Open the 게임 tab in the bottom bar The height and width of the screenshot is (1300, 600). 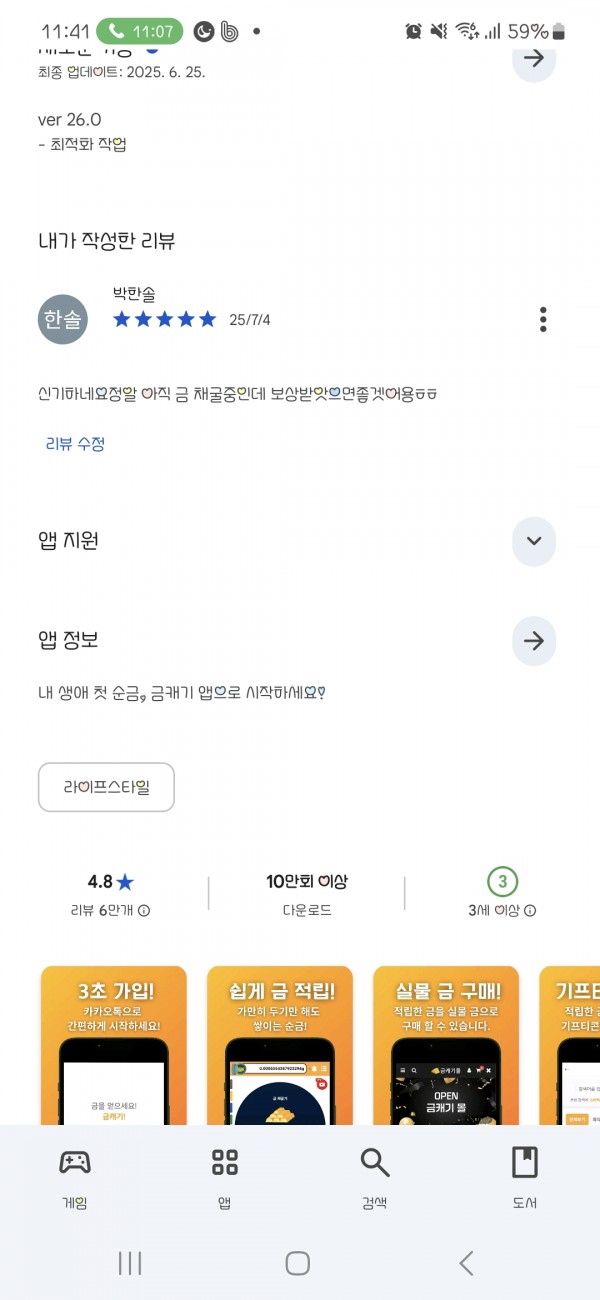(75, 1174)
